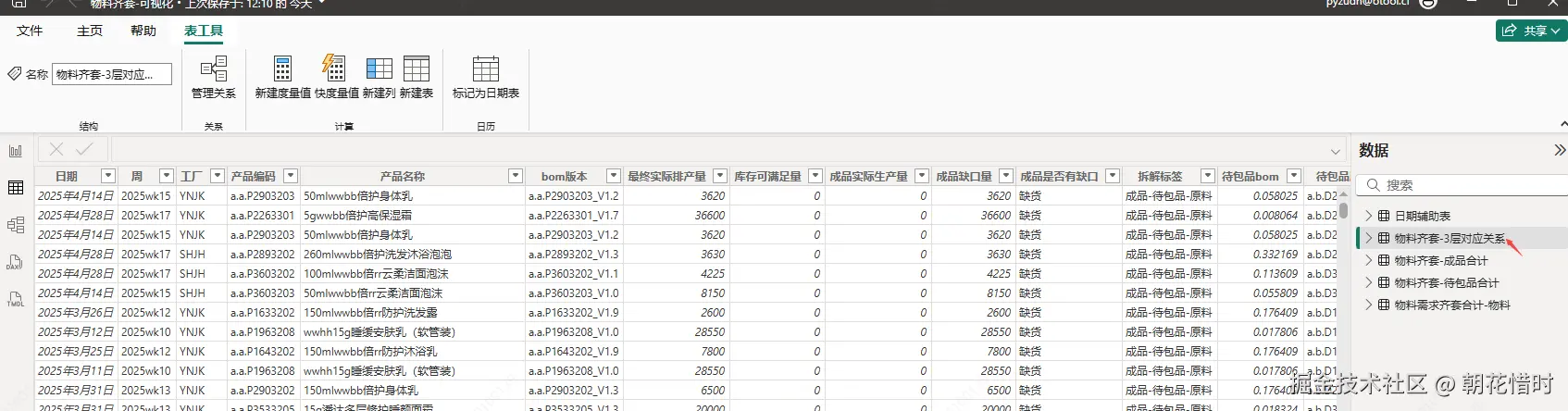Switch to the 帮助 ribbon tab
Screen dimensions: 1568x411
click(x=143, y=31)
